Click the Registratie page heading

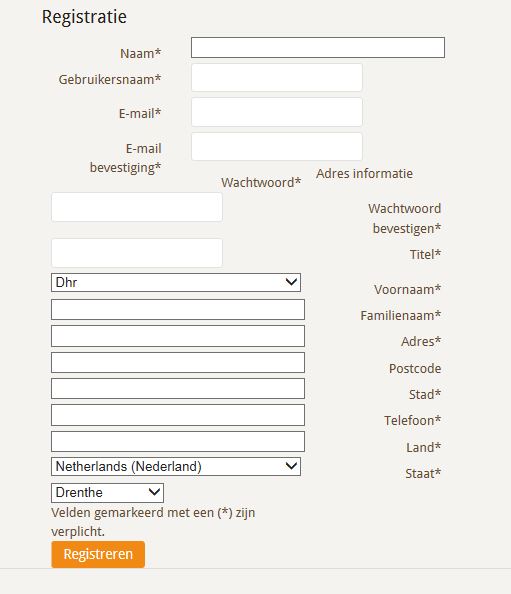coord(84,17)
